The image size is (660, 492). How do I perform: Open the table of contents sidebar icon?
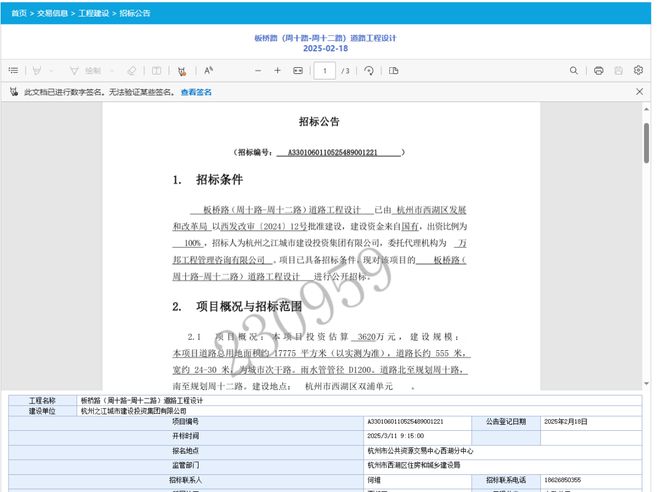13,70
